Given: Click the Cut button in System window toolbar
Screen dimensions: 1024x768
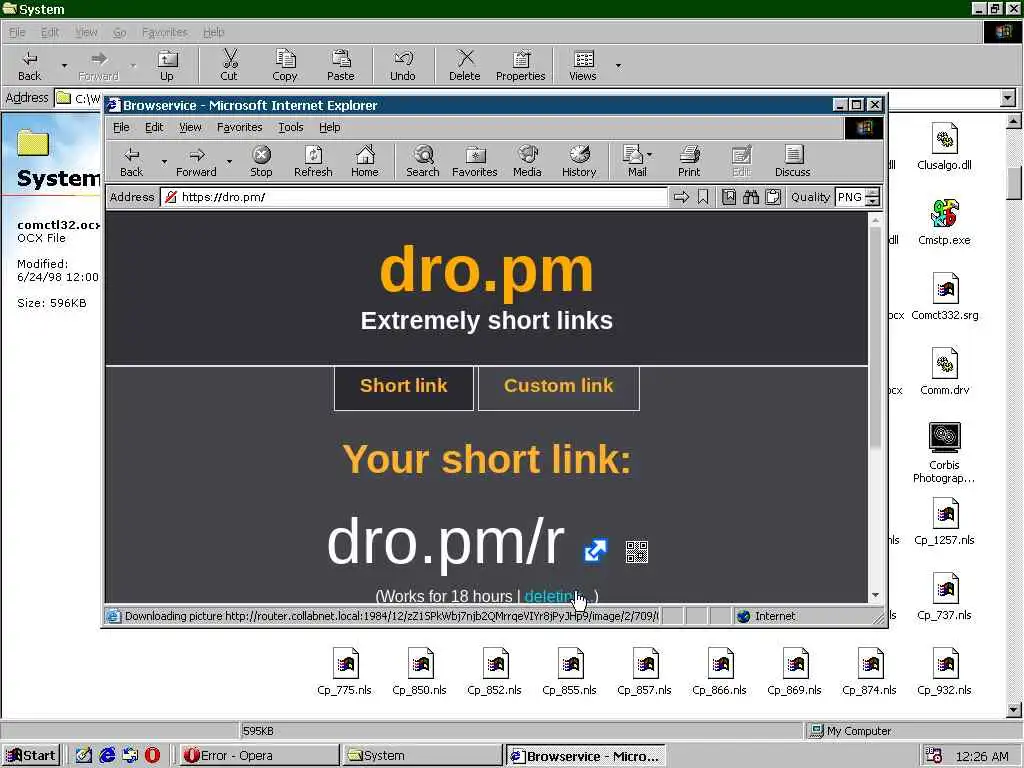Looking at the screenshot, I should click(x=229, y=65).
